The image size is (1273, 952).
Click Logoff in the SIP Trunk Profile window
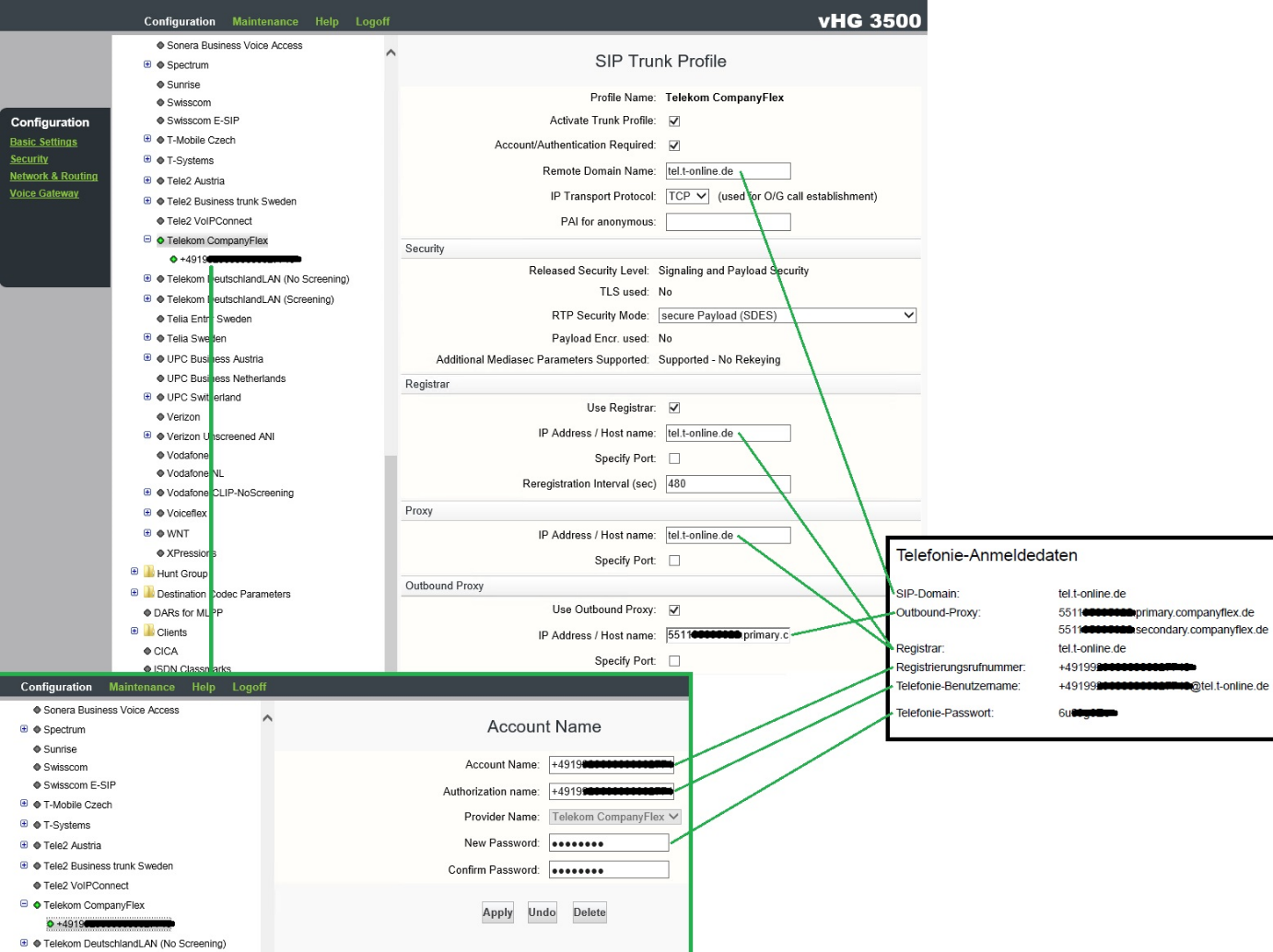pyautogui.click(x=373, y=21)
